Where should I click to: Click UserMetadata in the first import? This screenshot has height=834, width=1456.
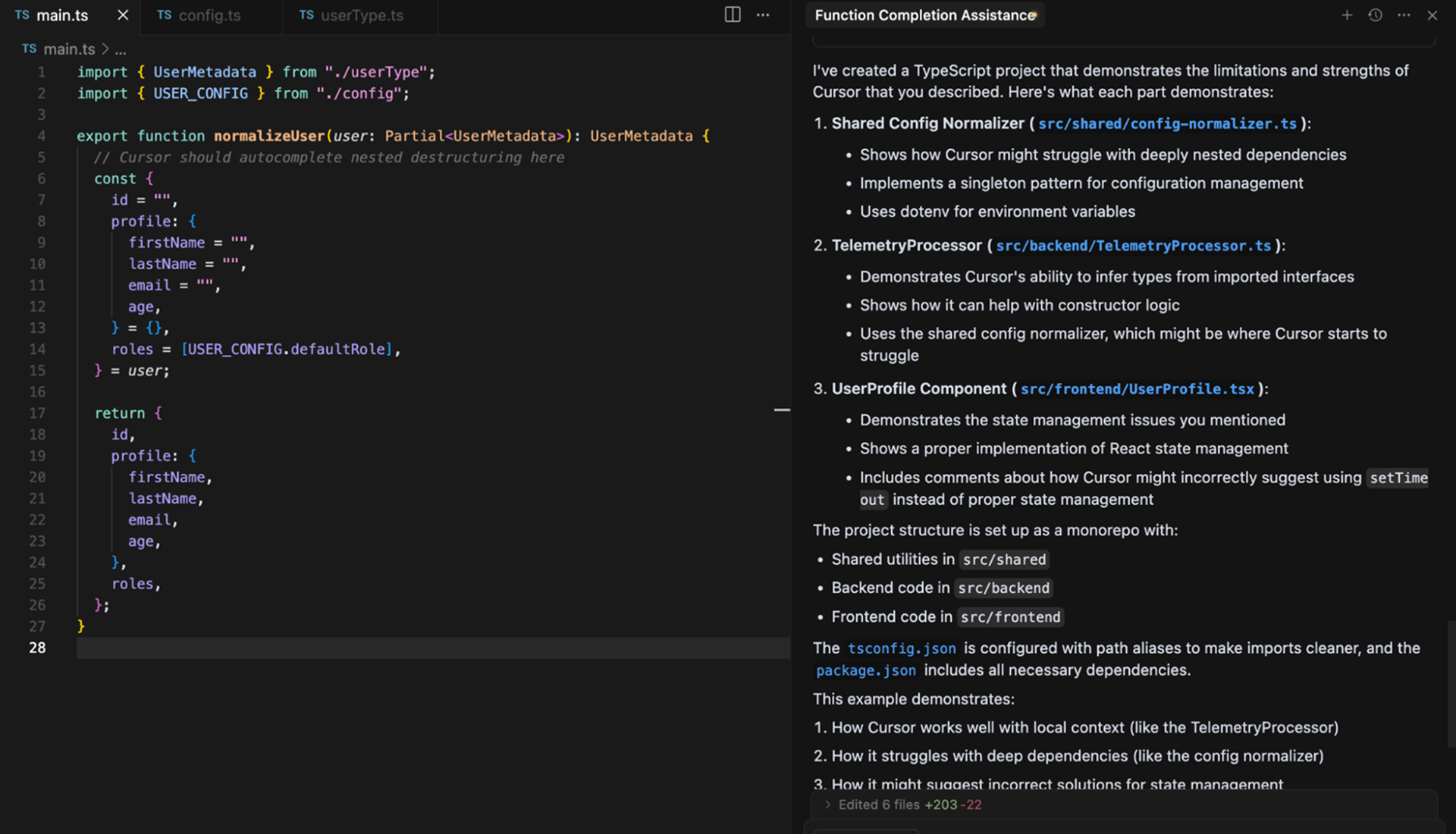pyautogui.click(x=205, y=72)
